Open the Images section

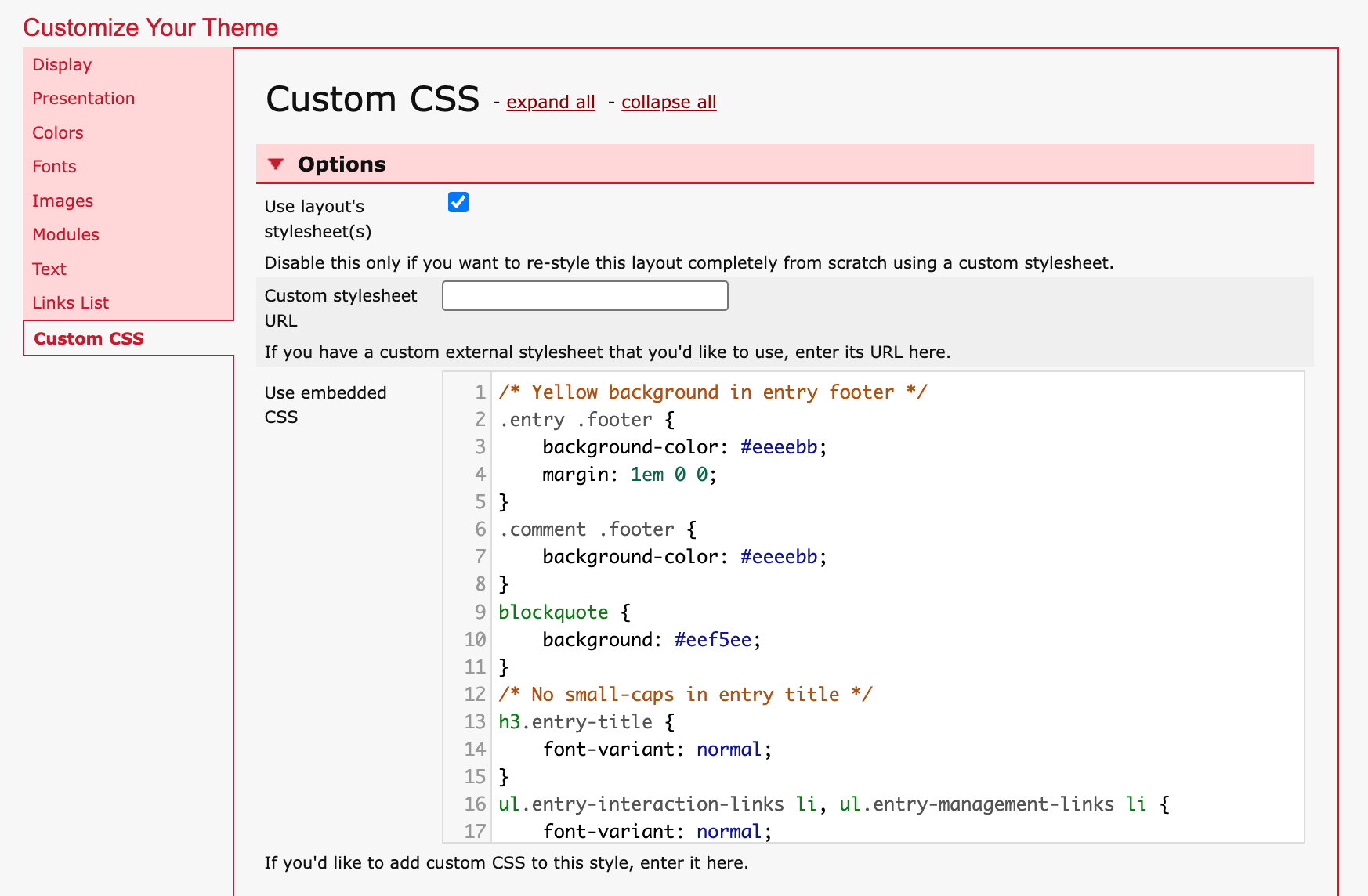pyautogui.click(x=63, y=201)
